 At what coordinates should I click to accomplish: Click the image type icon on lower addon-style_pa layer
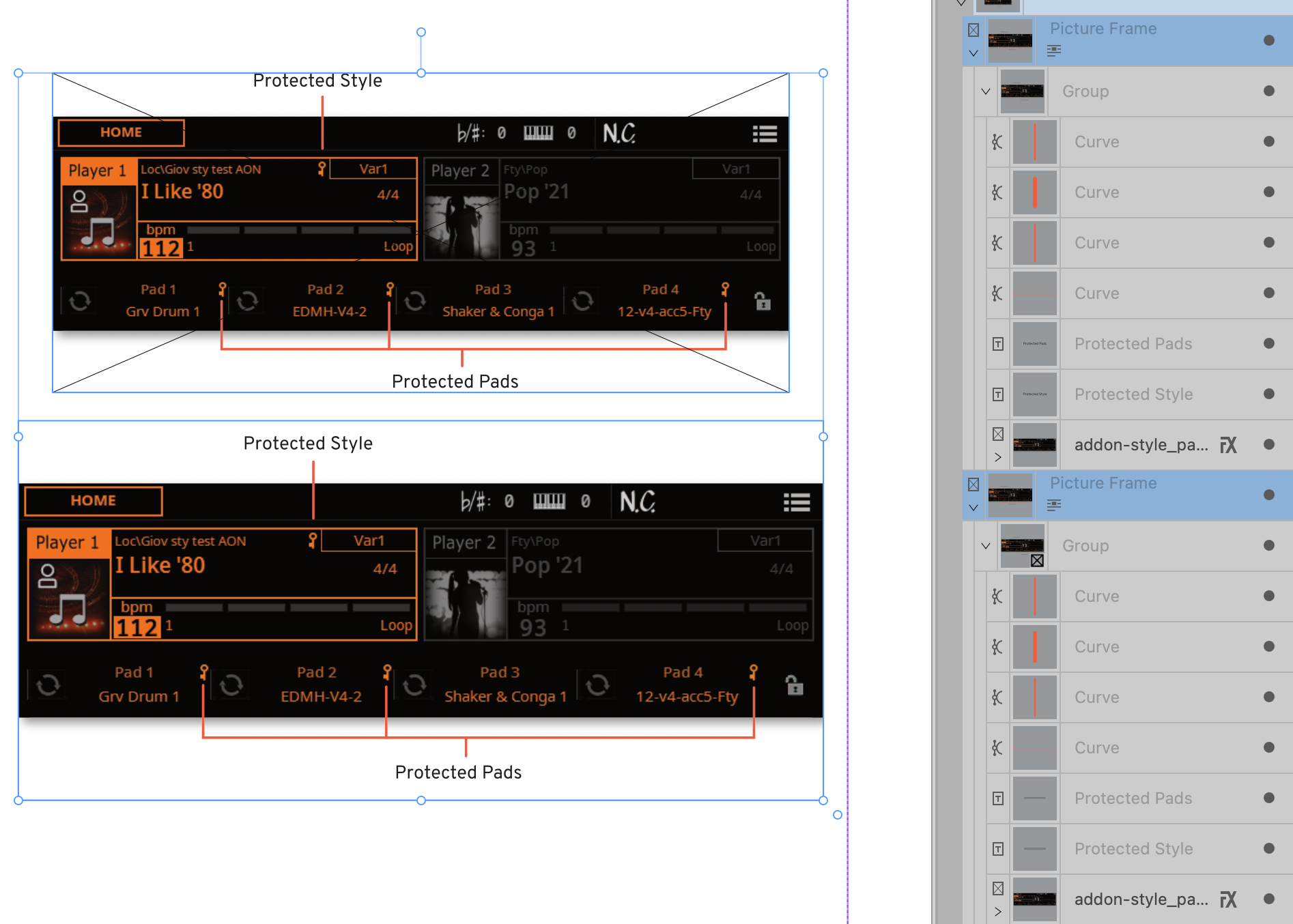point(998,889)
